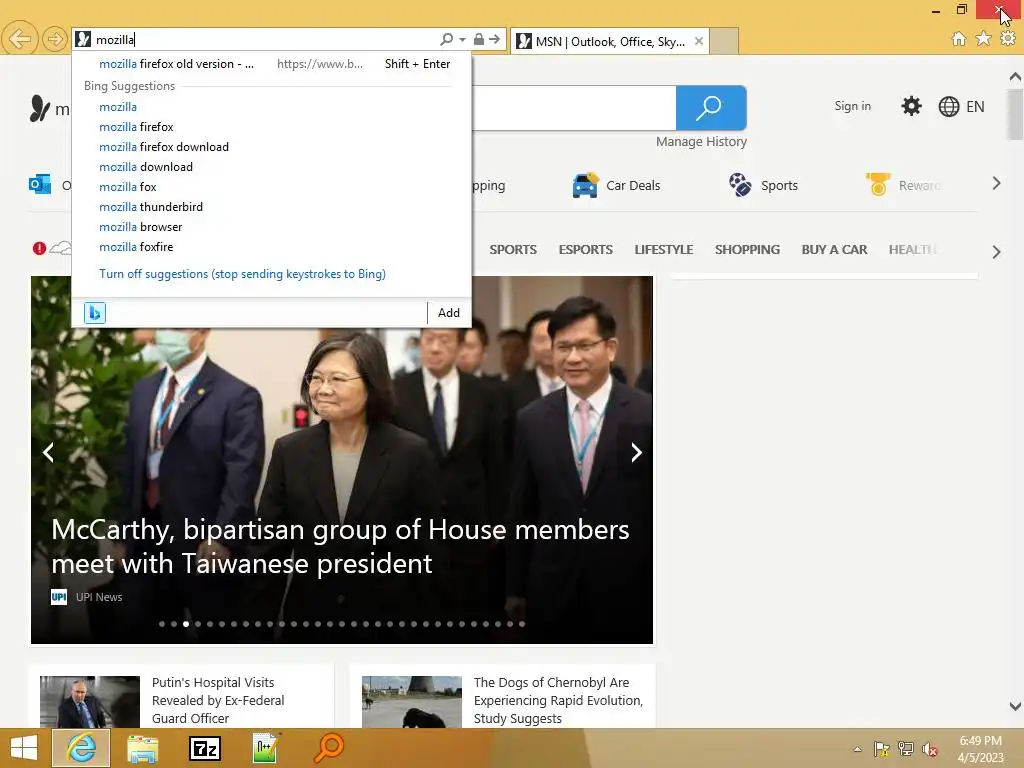Close the MSN tab with its X
Screen dimensions: 1024x768
699,41
